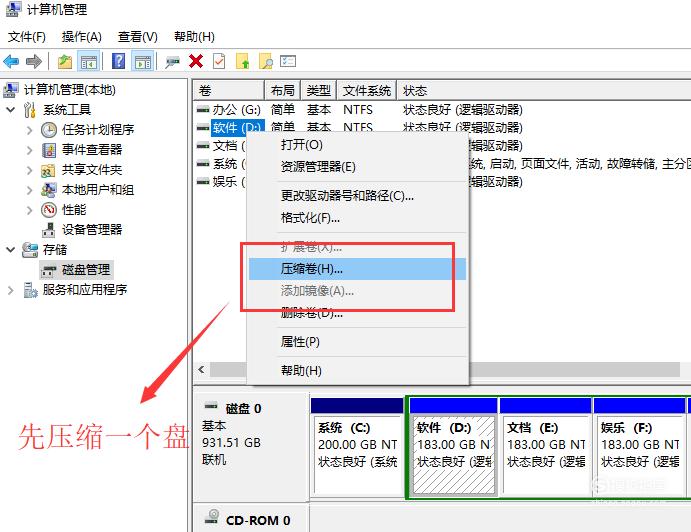Open the 帮助(H) menu in menu bar
691x532 pixels.
pos(194,37)
